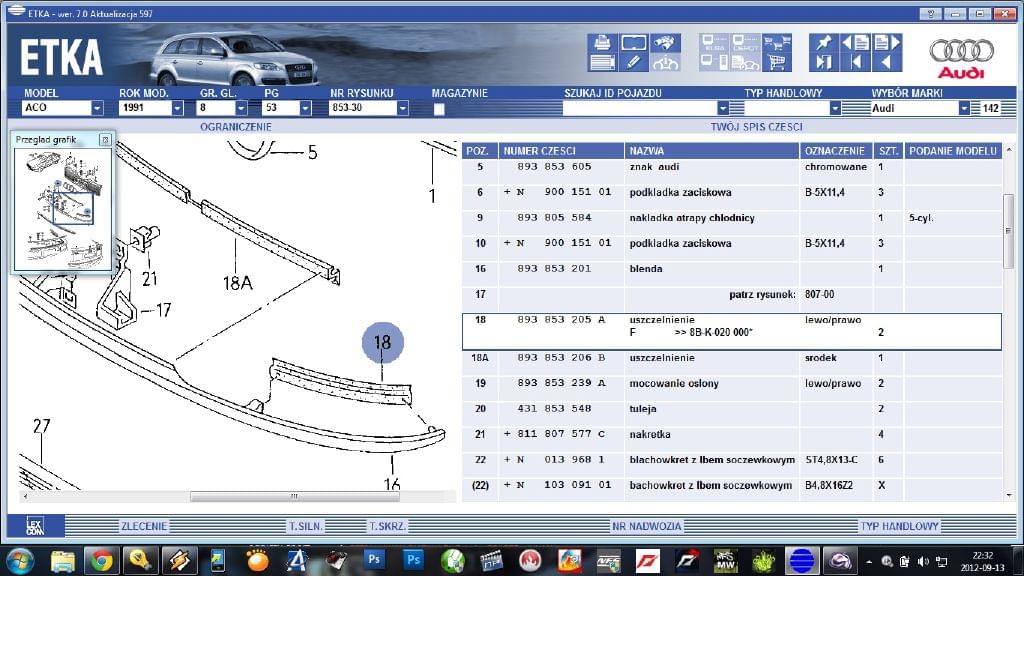The image size is (1024, 650).
Task: Open Google Chrome from the taskbar
Action: point(101,561)
